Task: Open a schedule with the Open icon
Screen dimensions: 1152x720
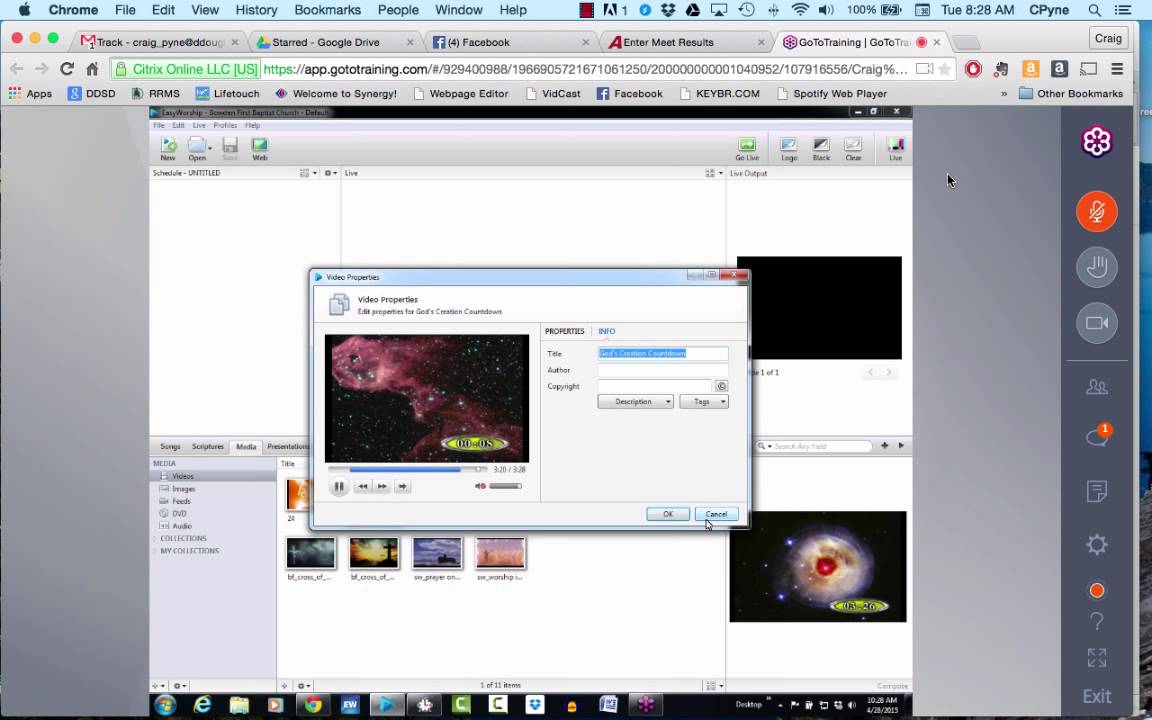Action: click(x=196, y=148)
